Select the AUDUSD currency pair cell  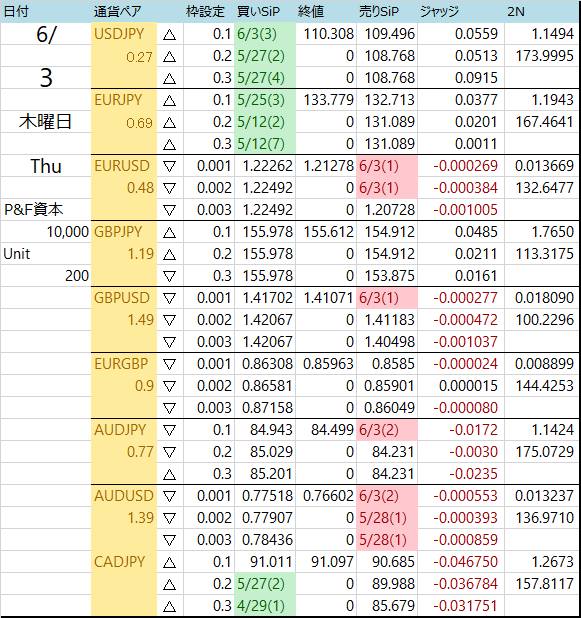click(123, 495)
